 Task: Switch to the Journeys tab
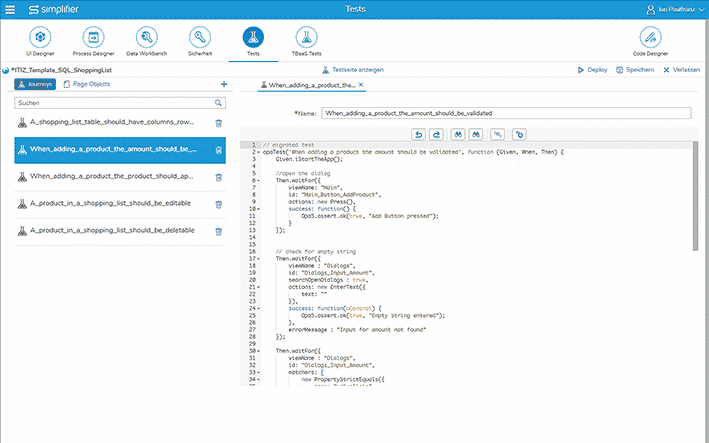pos(35,84)
